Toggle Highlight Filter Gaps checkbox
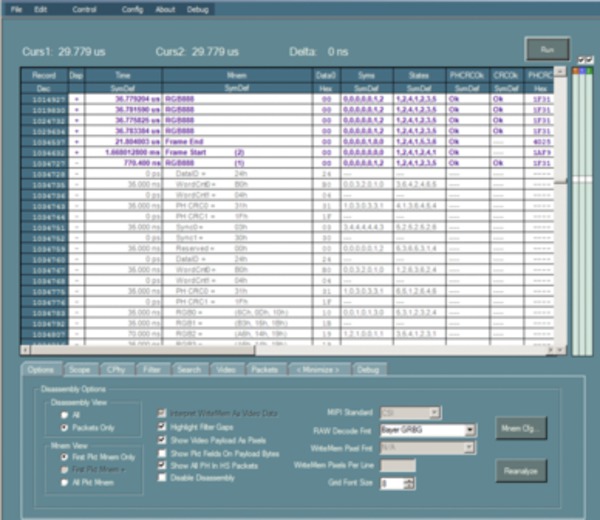 [x=163, y=426]
